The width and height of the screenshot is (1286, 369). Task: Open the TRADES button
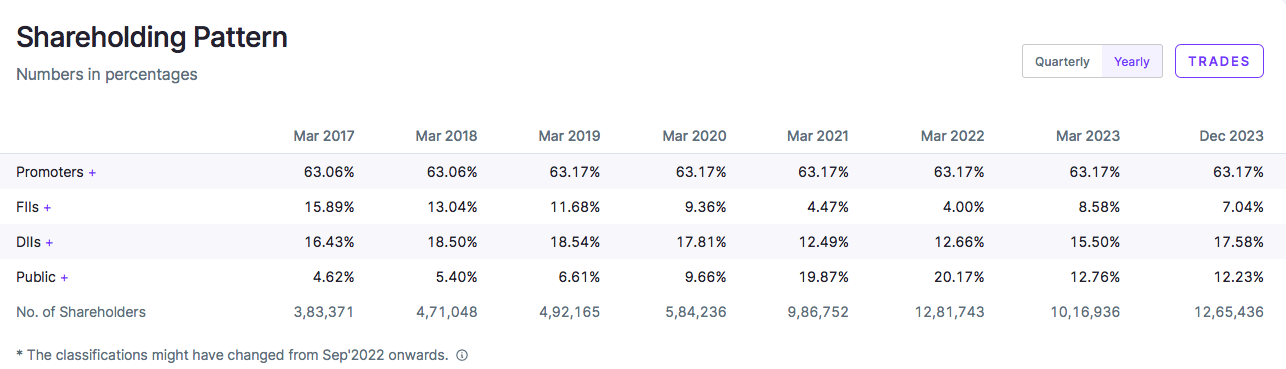(1219, 61)
